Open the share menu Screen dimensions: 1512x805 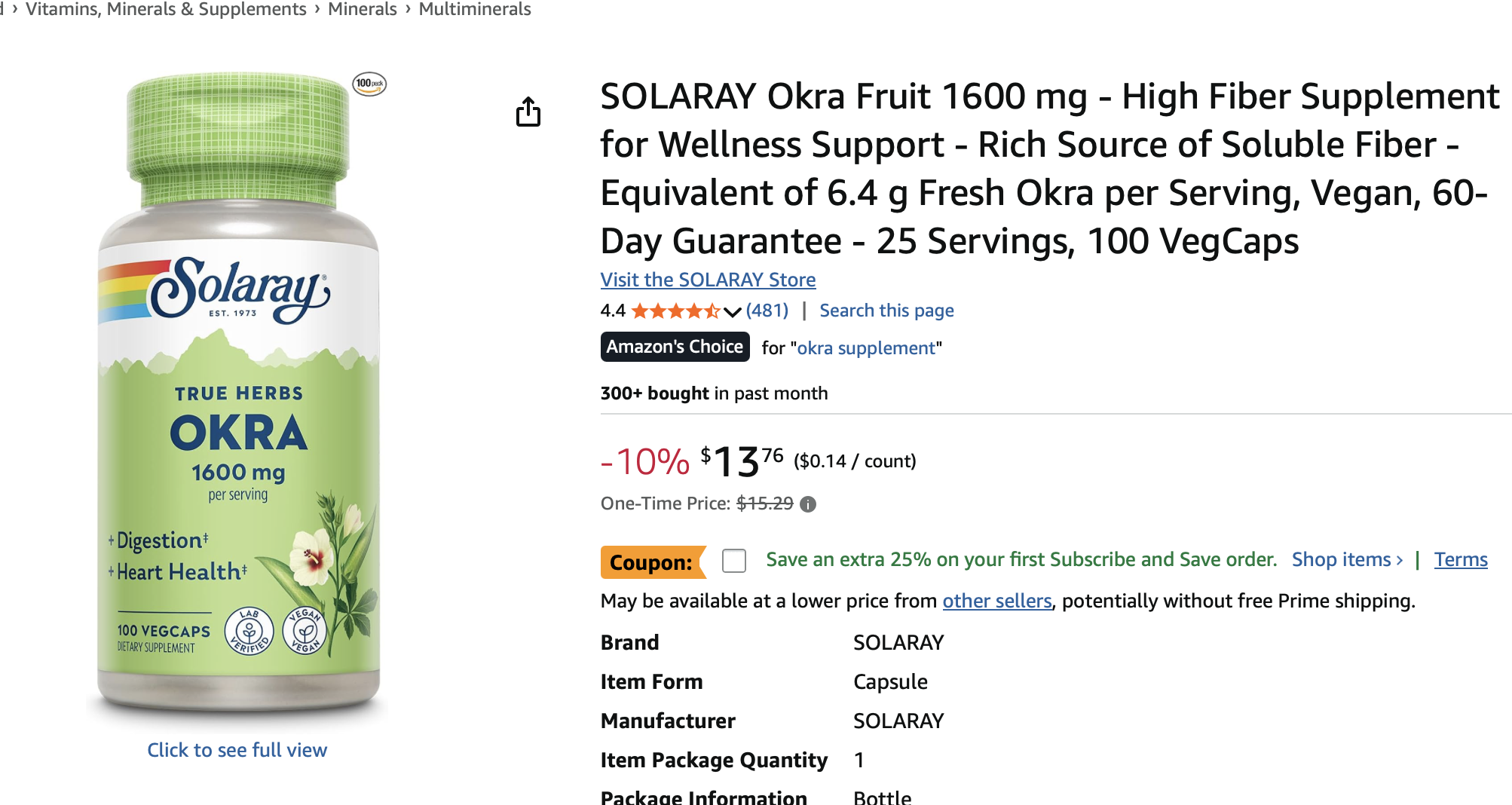(530, 112)
